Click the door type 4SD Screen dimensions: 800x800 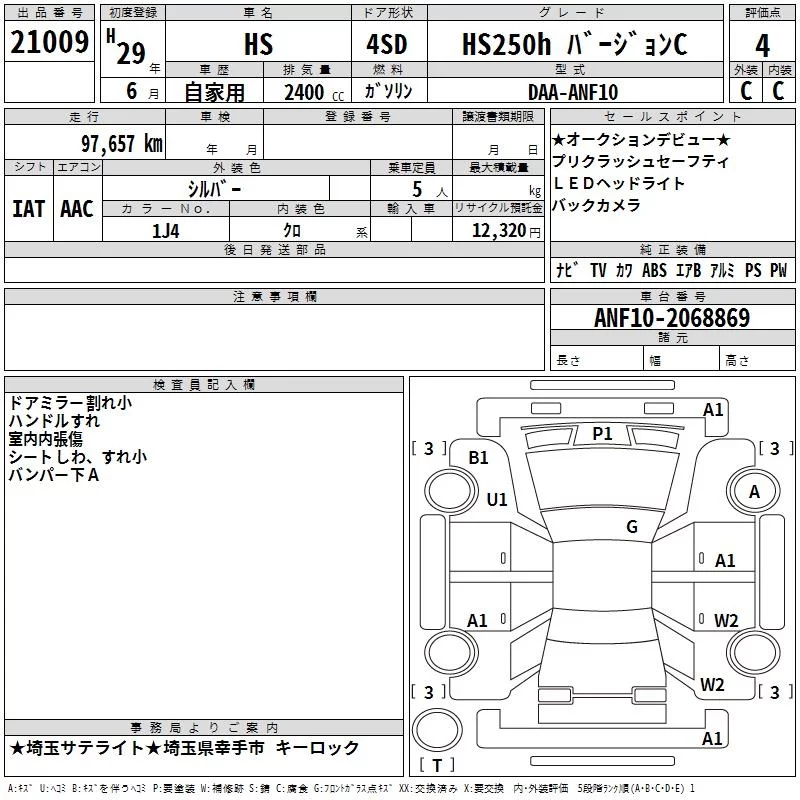(387, 44)
